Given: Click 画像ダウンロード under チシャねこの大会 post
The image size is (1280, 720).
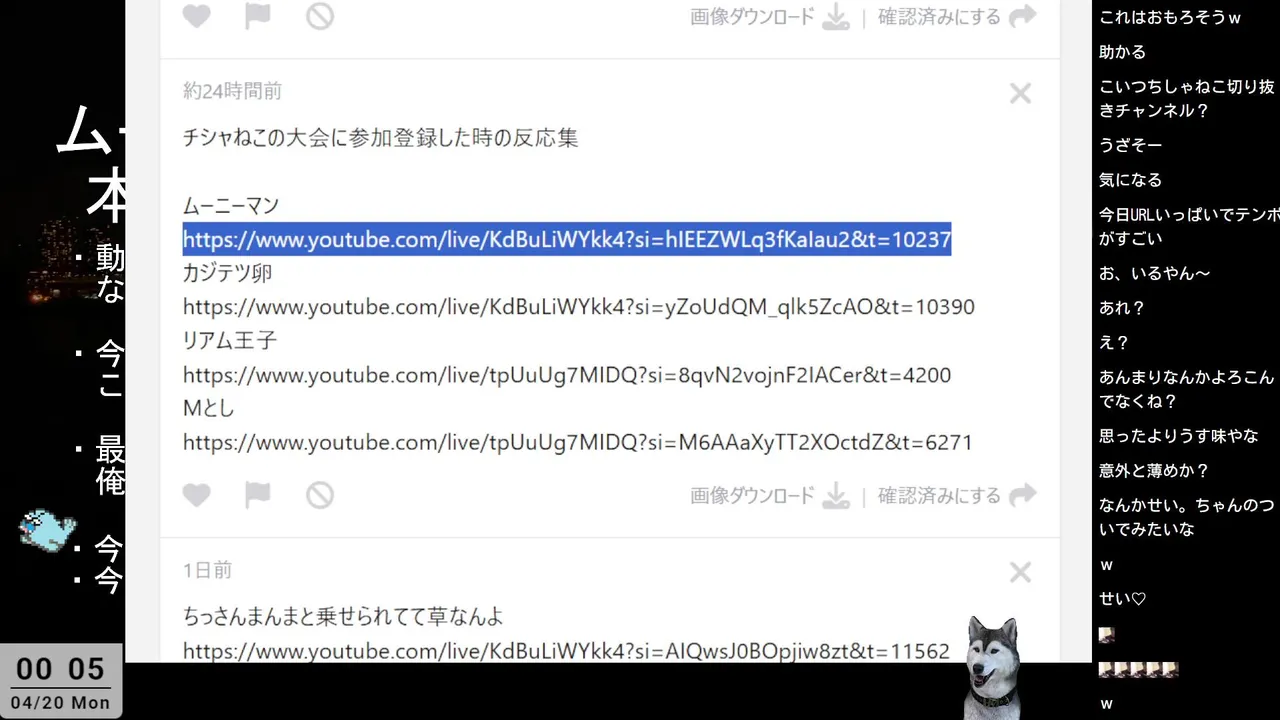Looking at the screenshot, I should (752, 496).
